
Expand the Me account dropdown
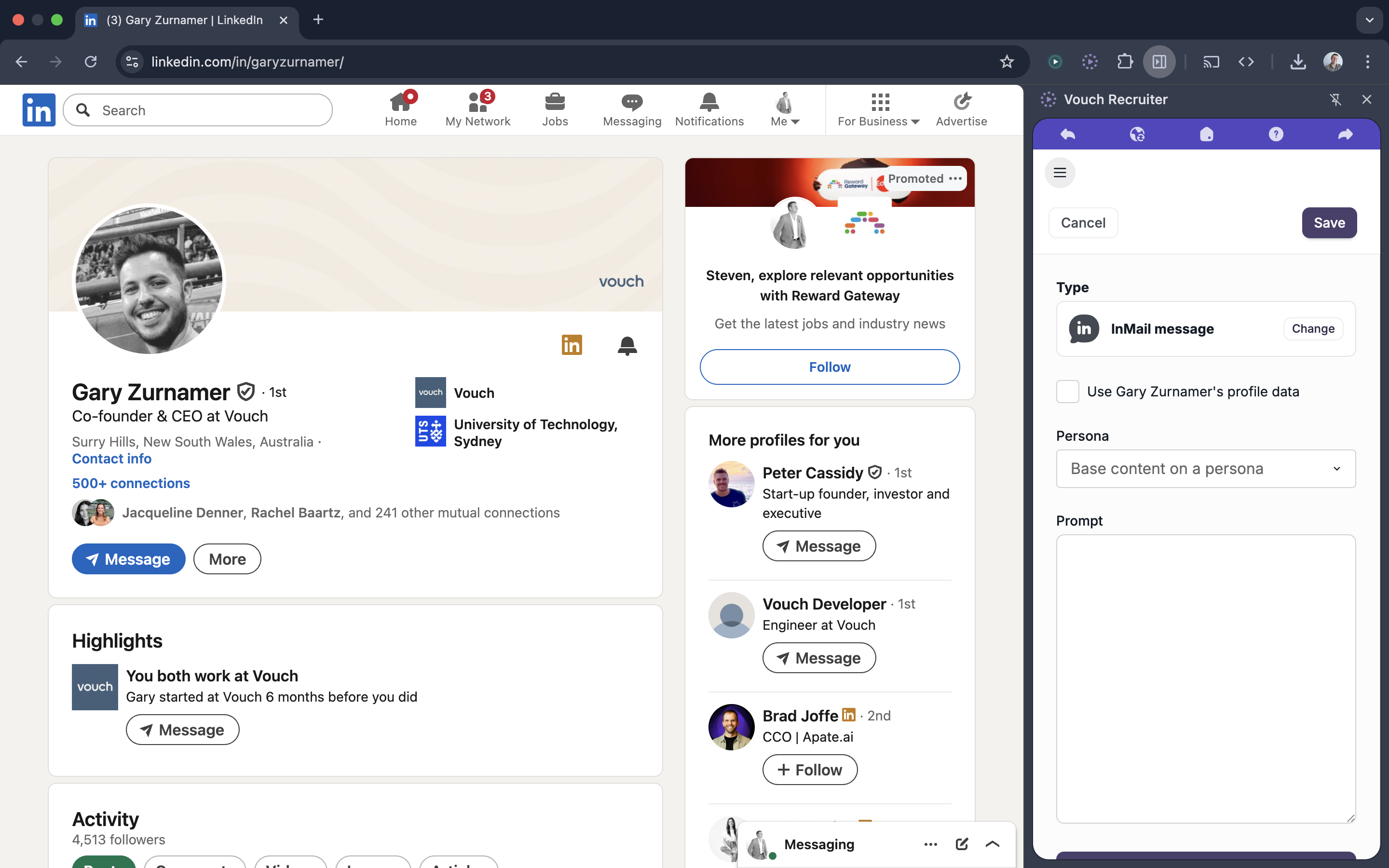(785, 109)
